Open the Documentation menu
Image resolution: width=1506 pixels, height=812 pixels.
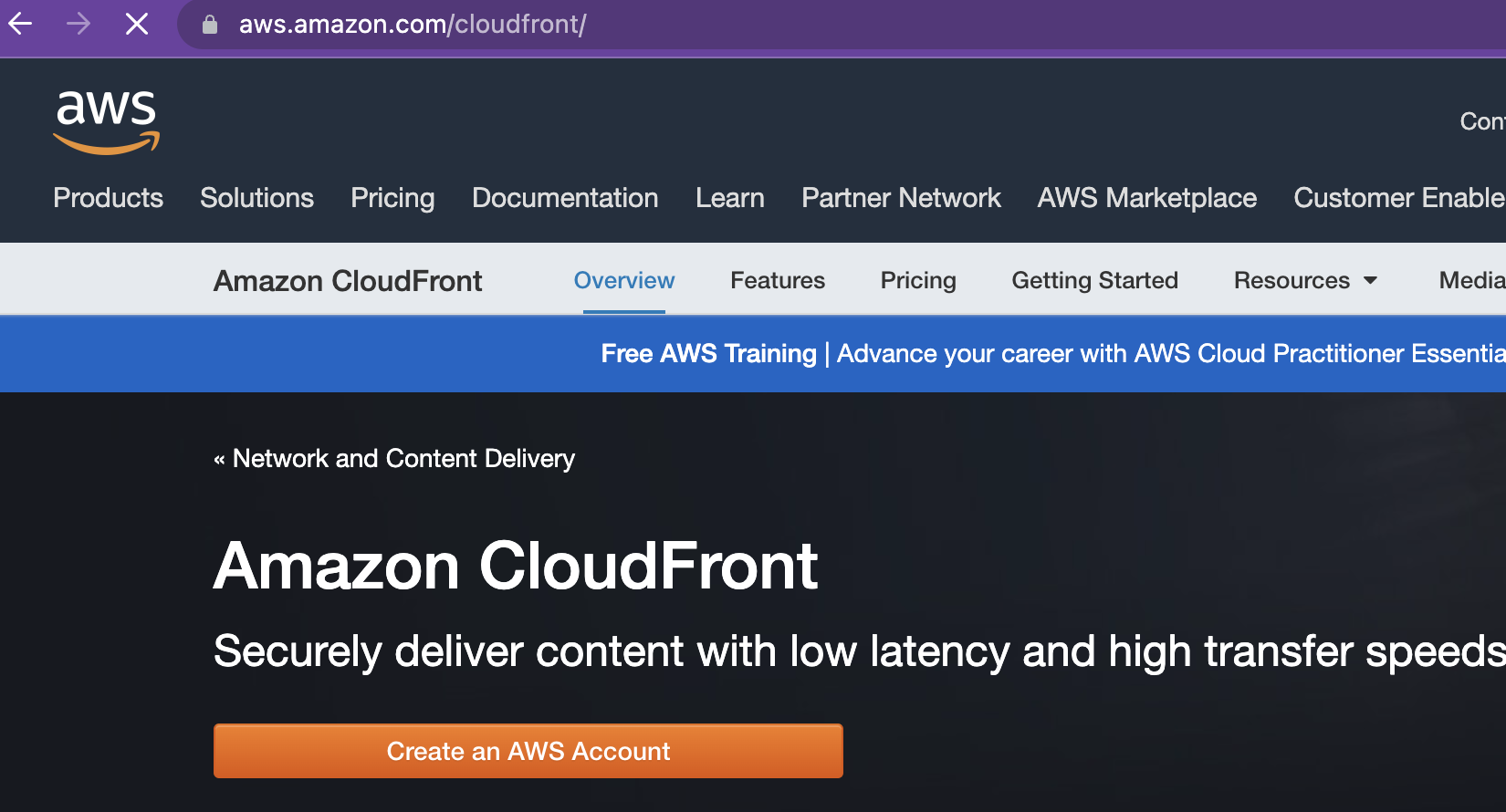[x=565, y=198]
